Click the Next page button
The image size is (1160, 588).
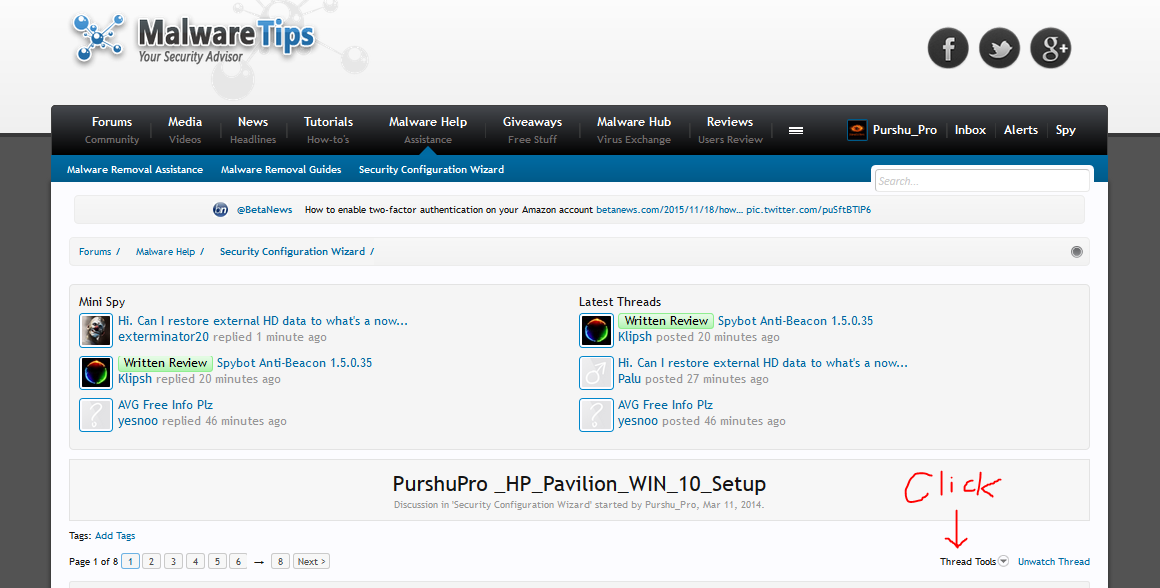(311, 561)
